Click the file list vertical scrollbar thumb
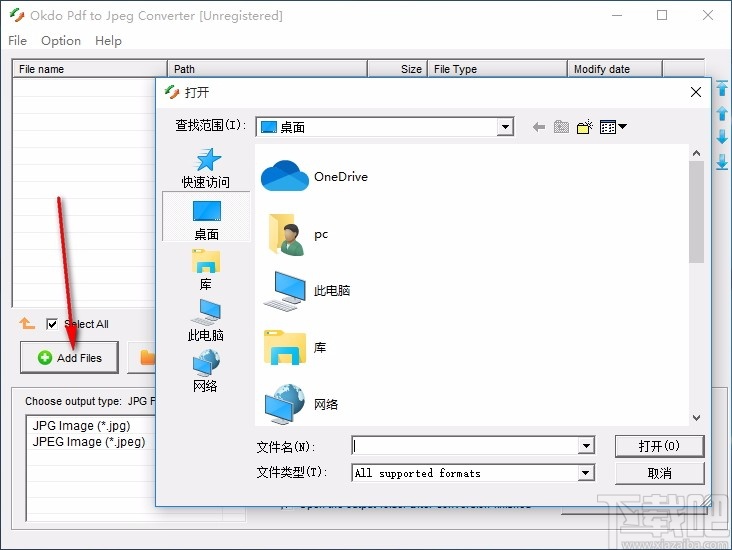 tap(696, 212)
